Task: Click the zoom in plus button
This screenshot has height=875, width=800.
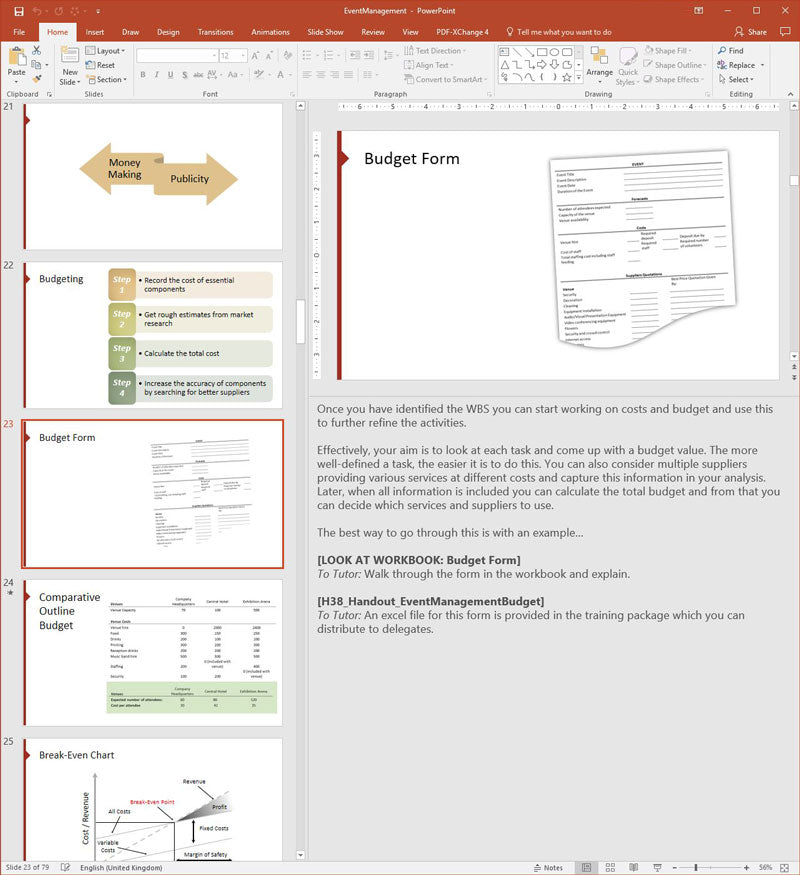Action: pyautogui.click(x=746, y=868)
